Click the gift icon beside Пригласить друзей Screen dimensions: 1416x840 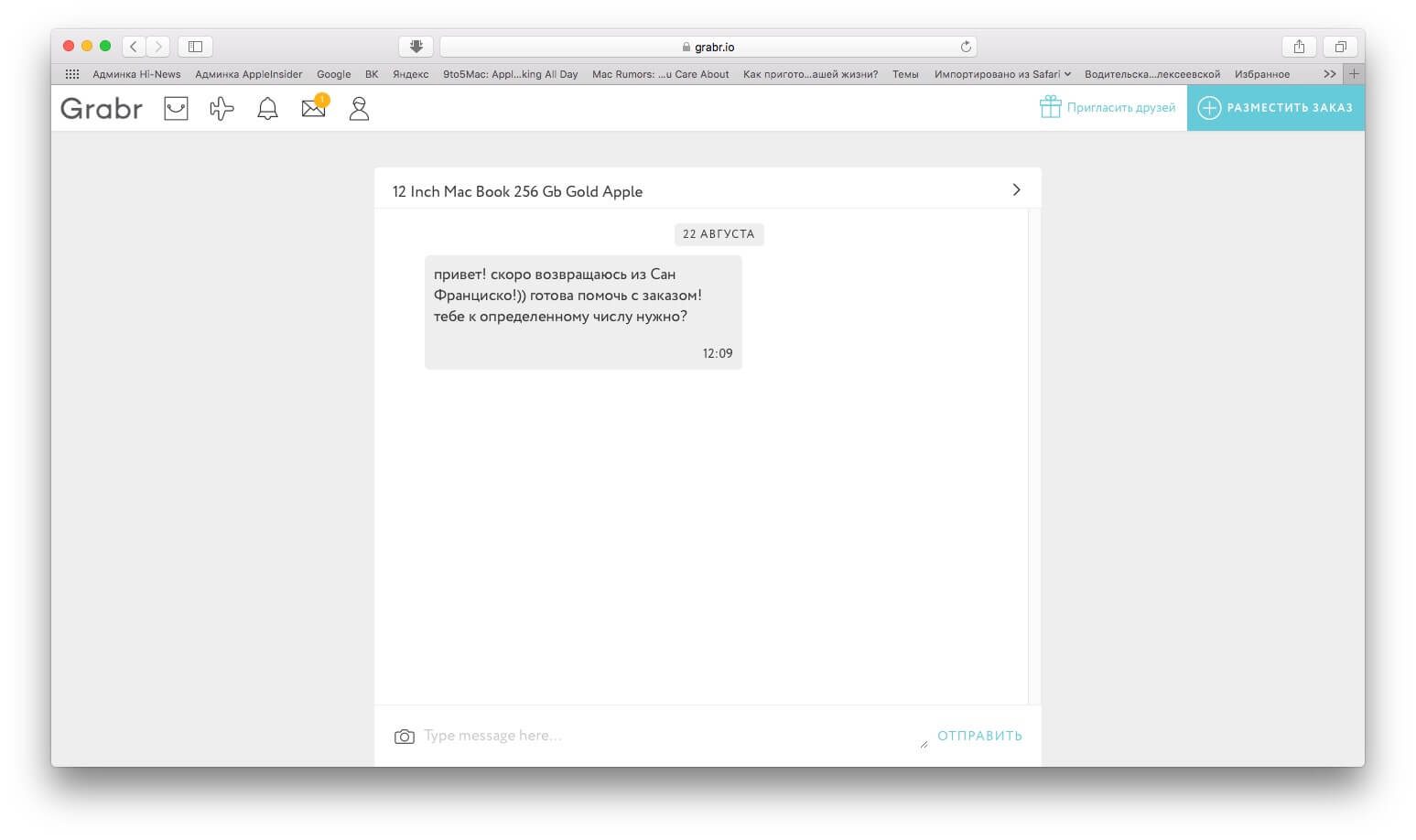pos(1050,107)
